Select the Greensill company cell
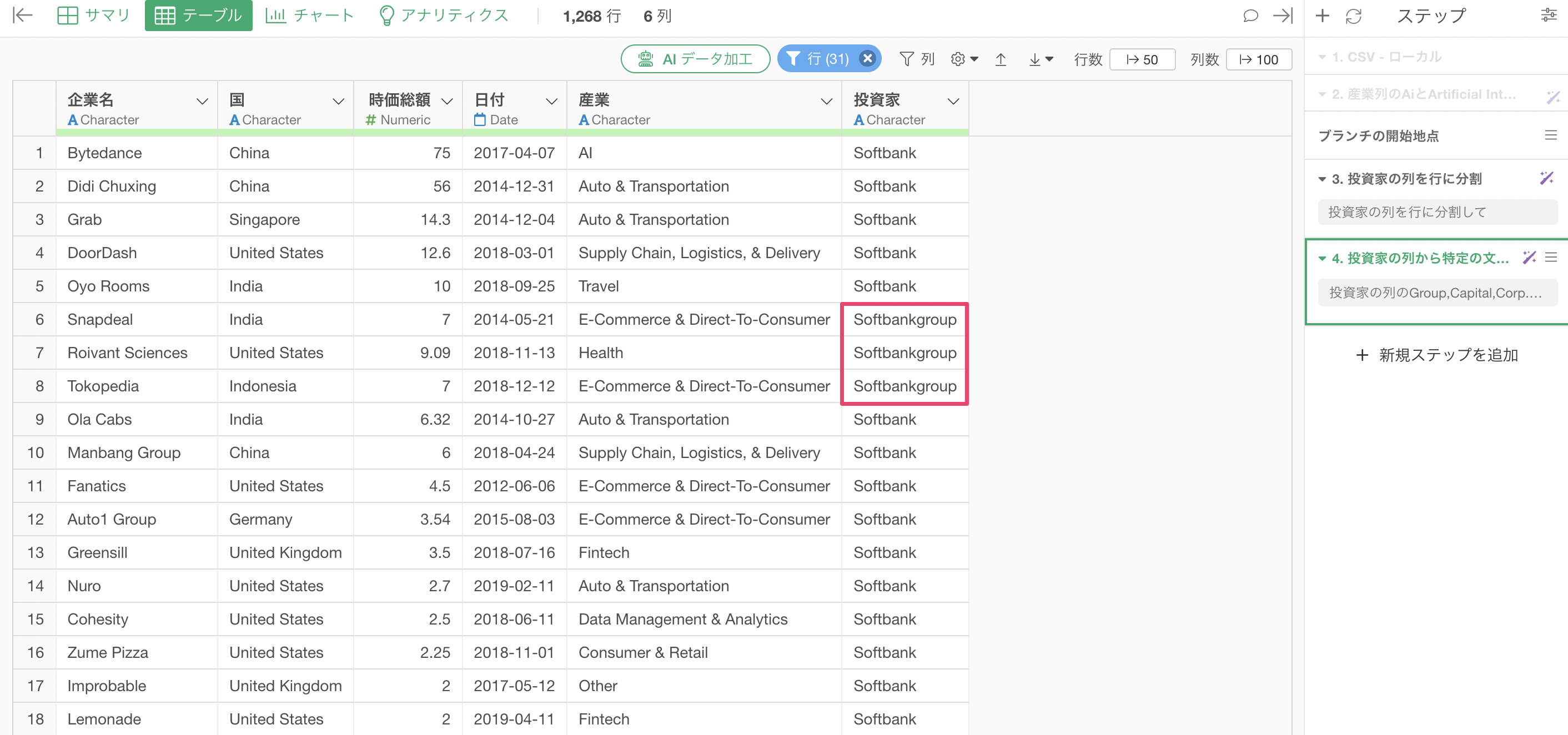This screenshot has height=735, width=1568. tap(137, 552)
